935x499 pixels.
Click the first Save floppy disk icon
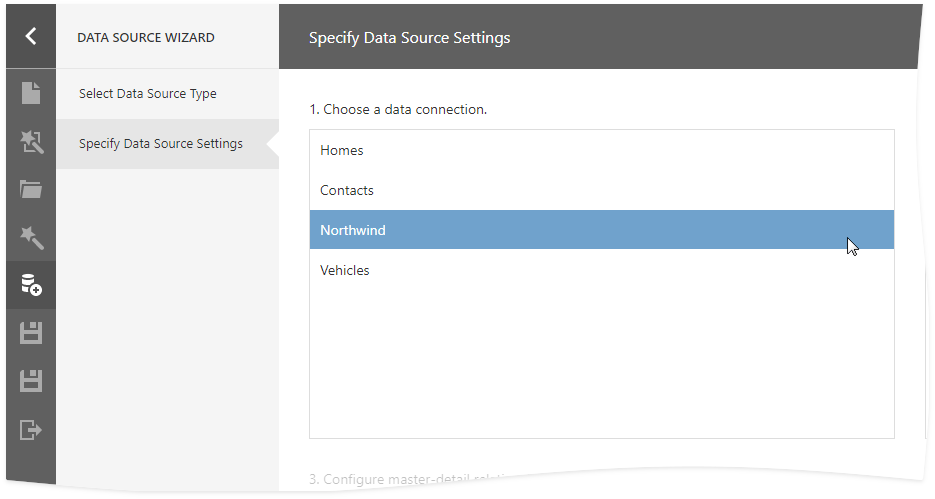(x=31, y=333)
